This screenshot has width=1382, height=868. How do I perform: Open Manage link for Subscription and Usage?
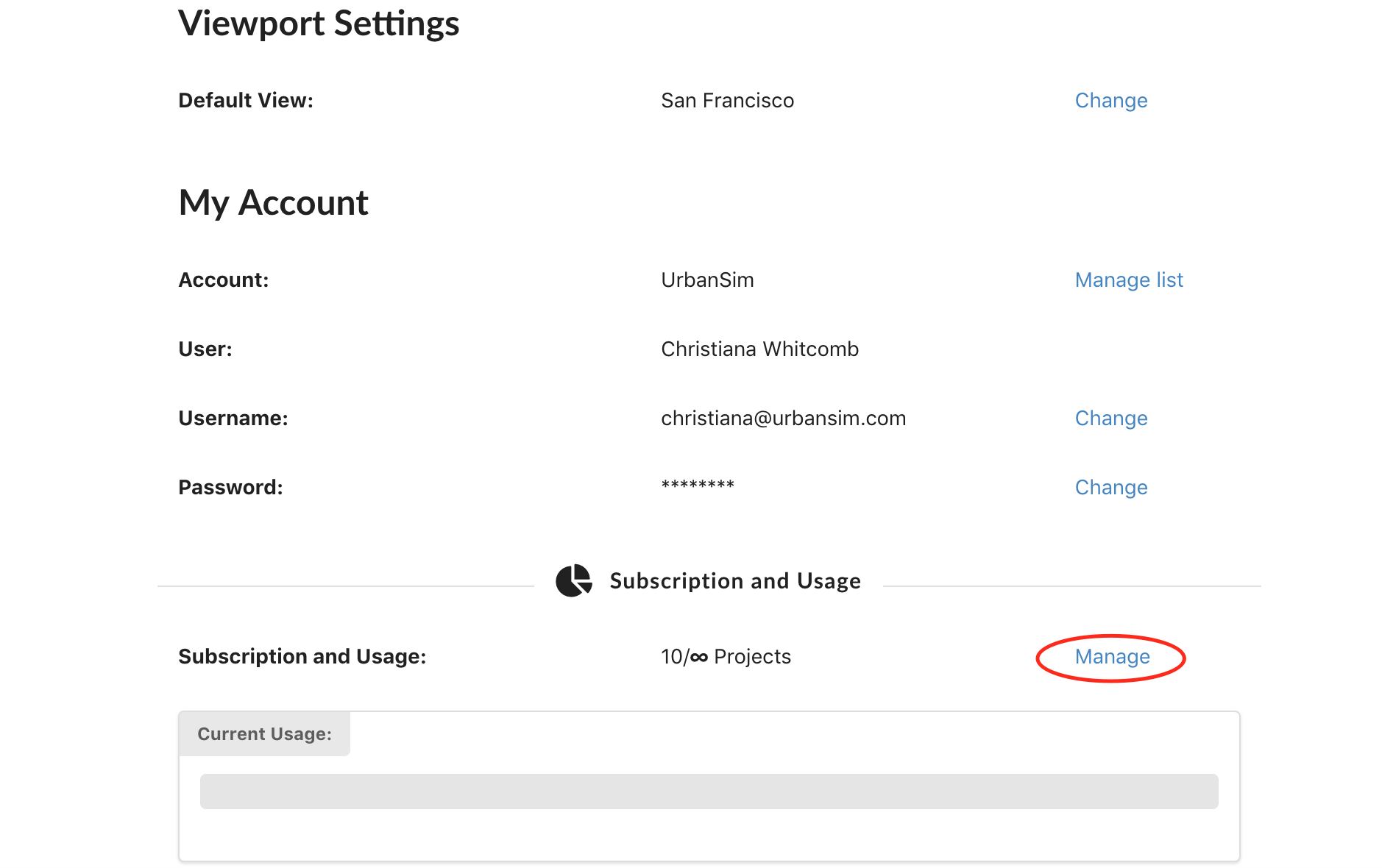click(1112, 656)
